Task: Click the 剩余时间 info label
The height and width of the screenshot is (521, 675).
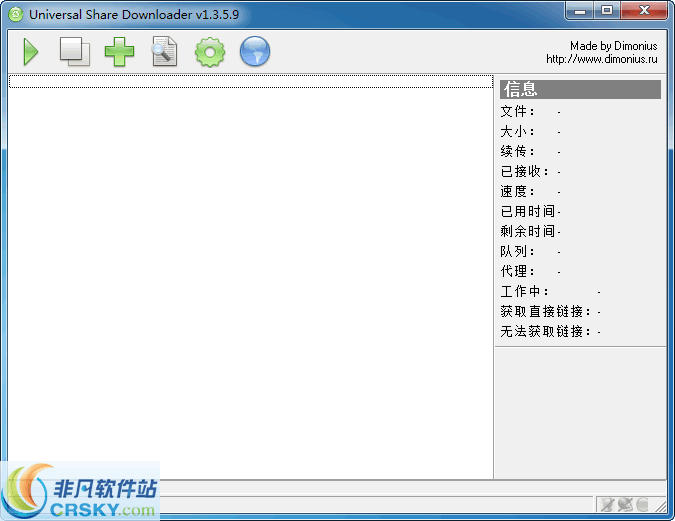Action: click(528, 232)
